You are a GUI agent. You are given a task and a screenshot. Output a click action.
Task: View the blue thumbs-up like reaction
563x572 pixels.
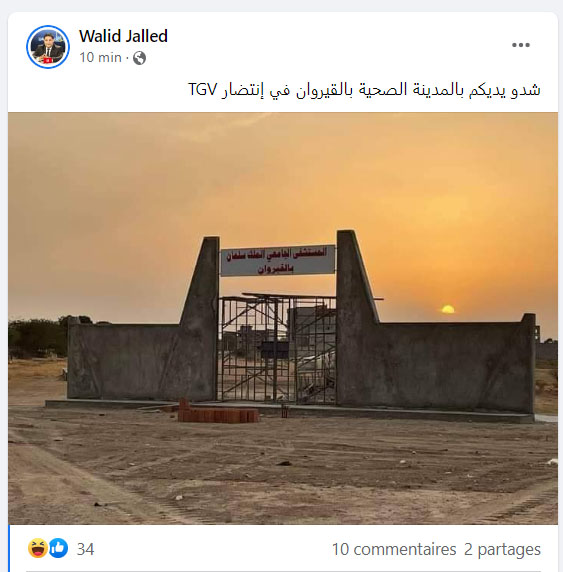[x=58, y=548]
